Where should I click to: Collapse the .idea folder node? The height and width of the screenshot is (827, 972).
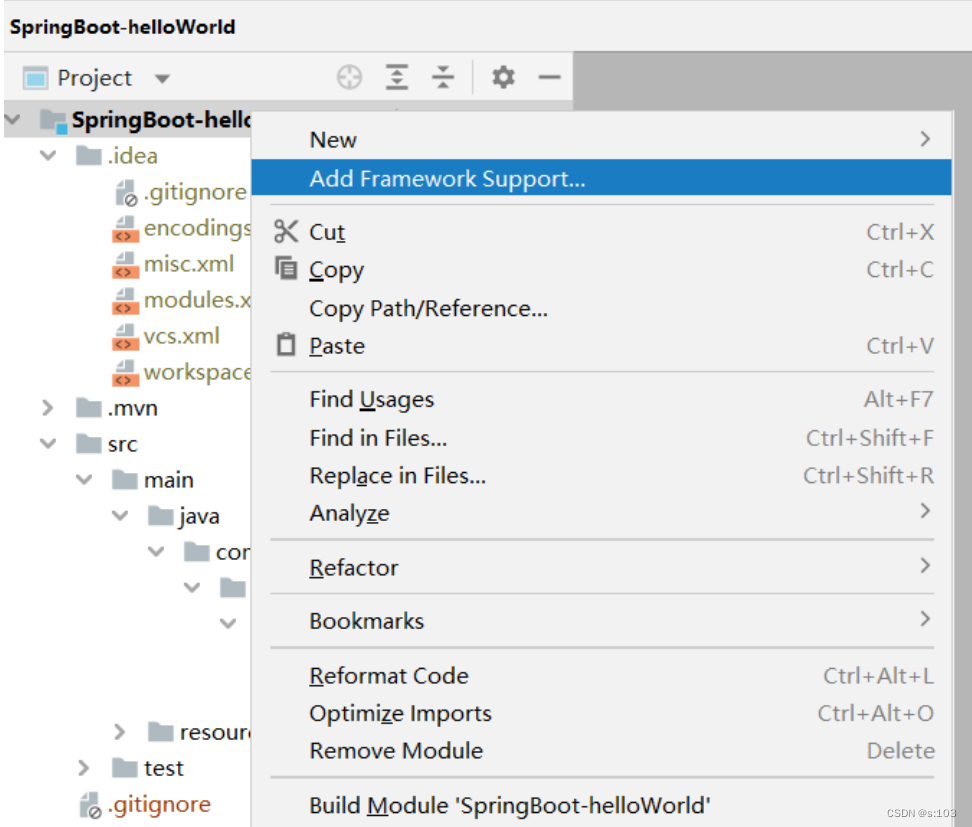click(x=48, y=155)
